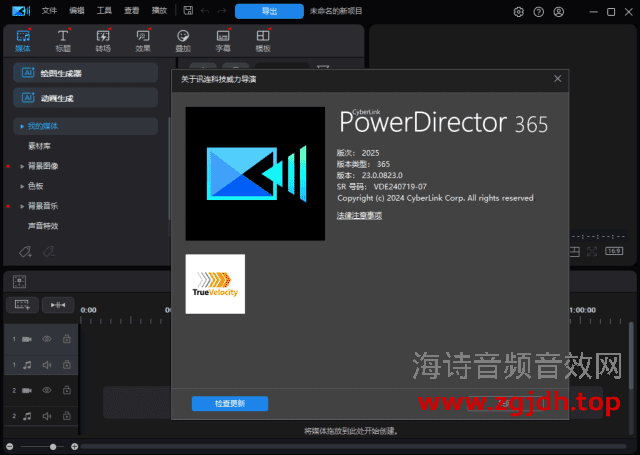Viewport: 640px width, 455px height.
Task: Click the timeline snap/ripple icon button
Action: point(58,305)
